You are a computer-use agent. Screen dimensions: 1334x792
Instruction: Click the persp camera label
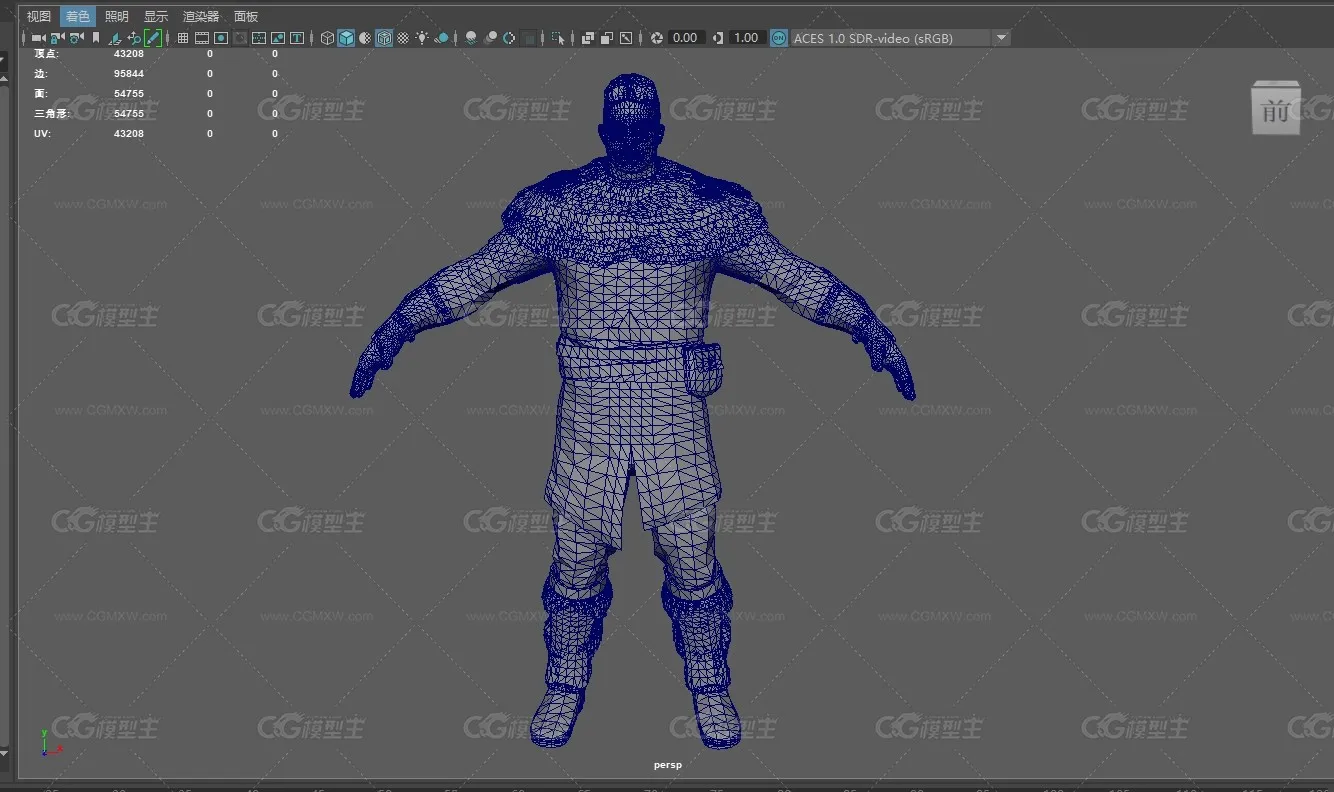(x=667, y=765)
